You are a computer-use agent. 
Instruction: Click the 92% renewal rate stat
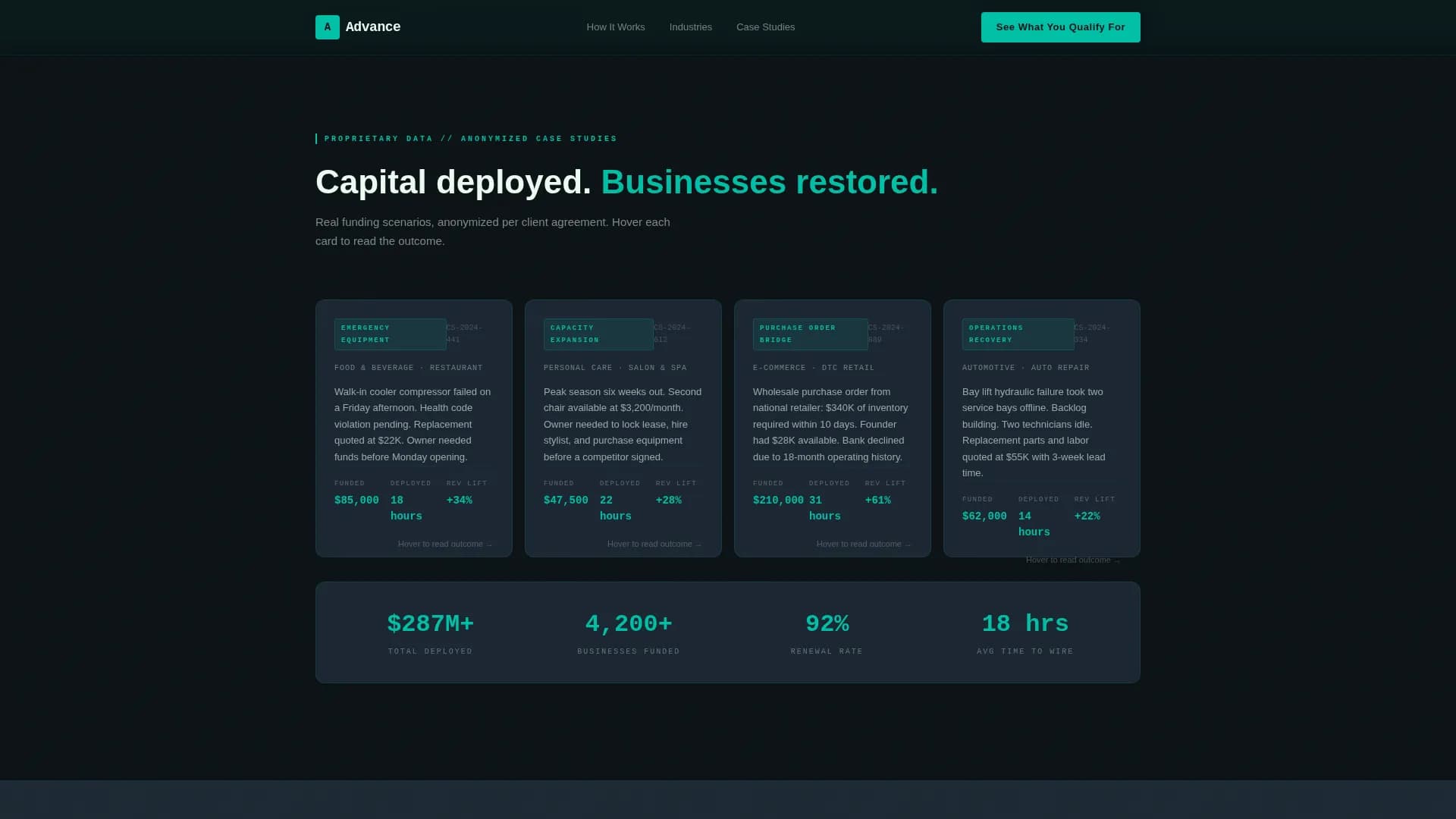click(x=827, y=623)
